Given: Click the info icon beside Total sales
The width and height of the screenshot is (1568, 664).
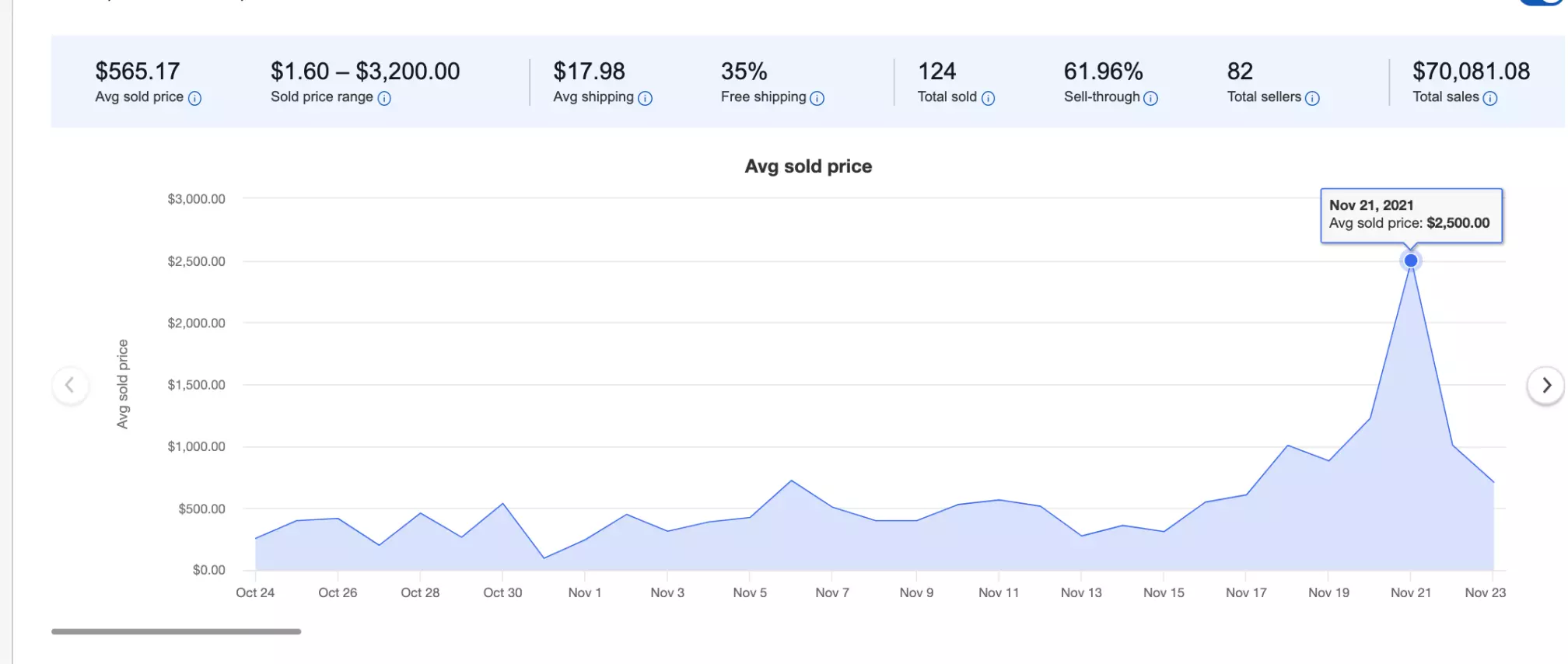Looking at the screenshot, I should tap(1490, 98).
